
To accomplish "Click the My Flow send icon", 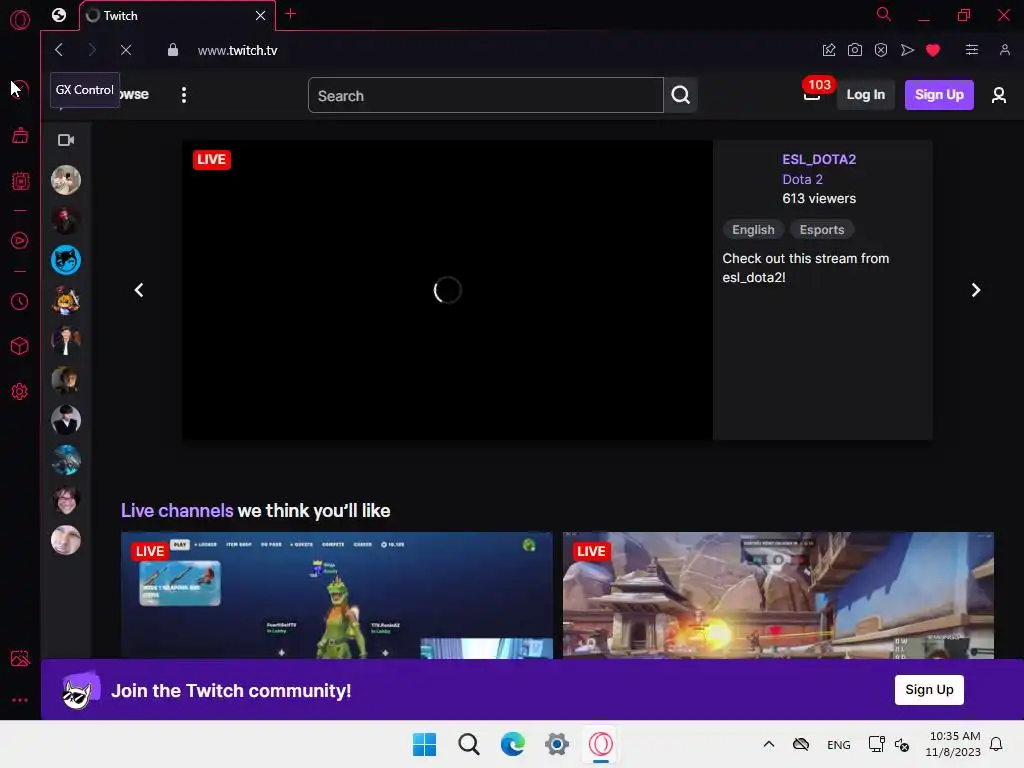I will [907, 50].
